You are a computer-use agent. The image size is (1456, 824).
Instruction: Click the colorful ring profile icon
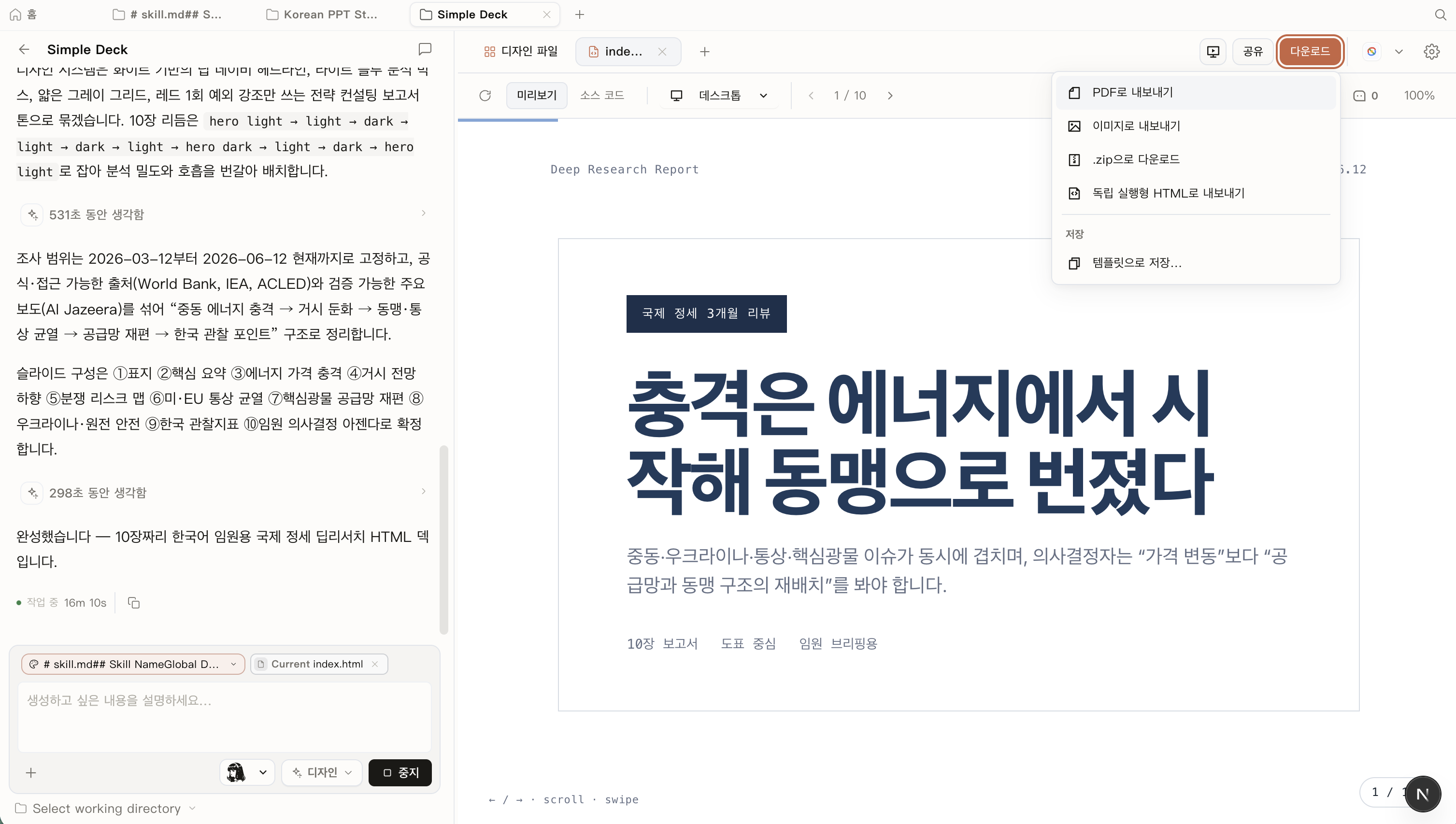[1371, 52]
